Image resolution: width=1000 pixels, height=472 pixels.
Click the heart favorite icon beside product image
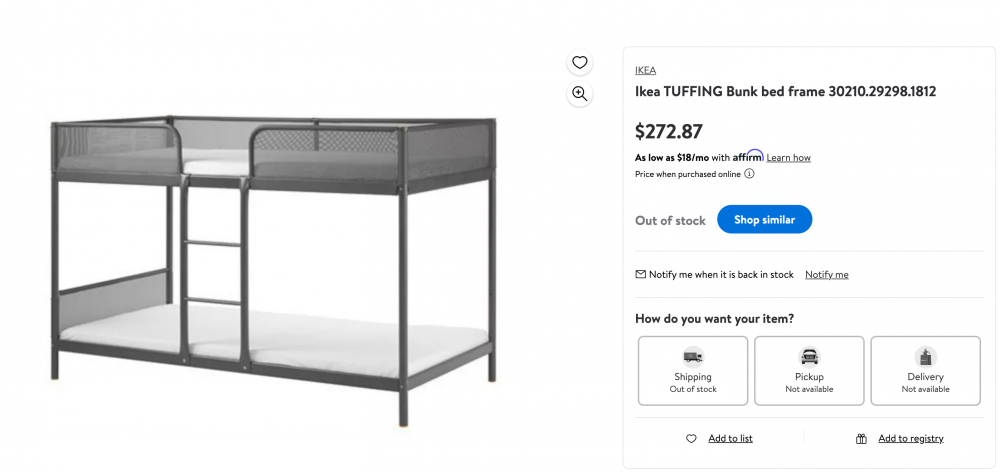pyautogui.click(x=579, y=63)
